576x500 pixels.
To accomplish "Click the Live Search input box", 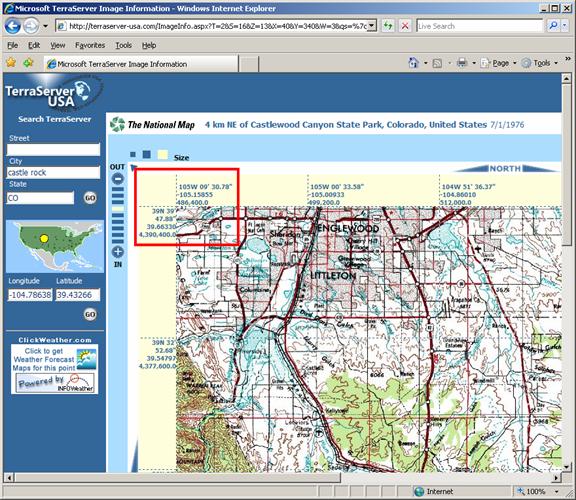I will 479,26.
